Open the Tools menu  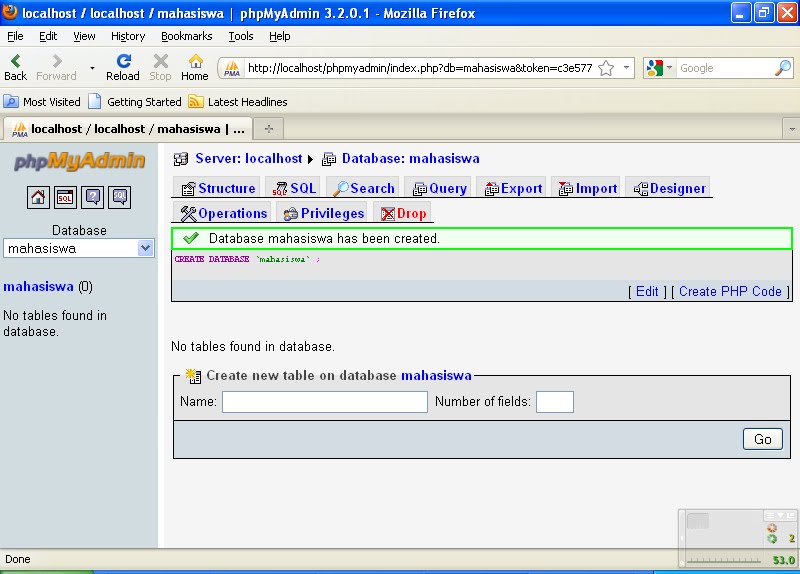241,36
